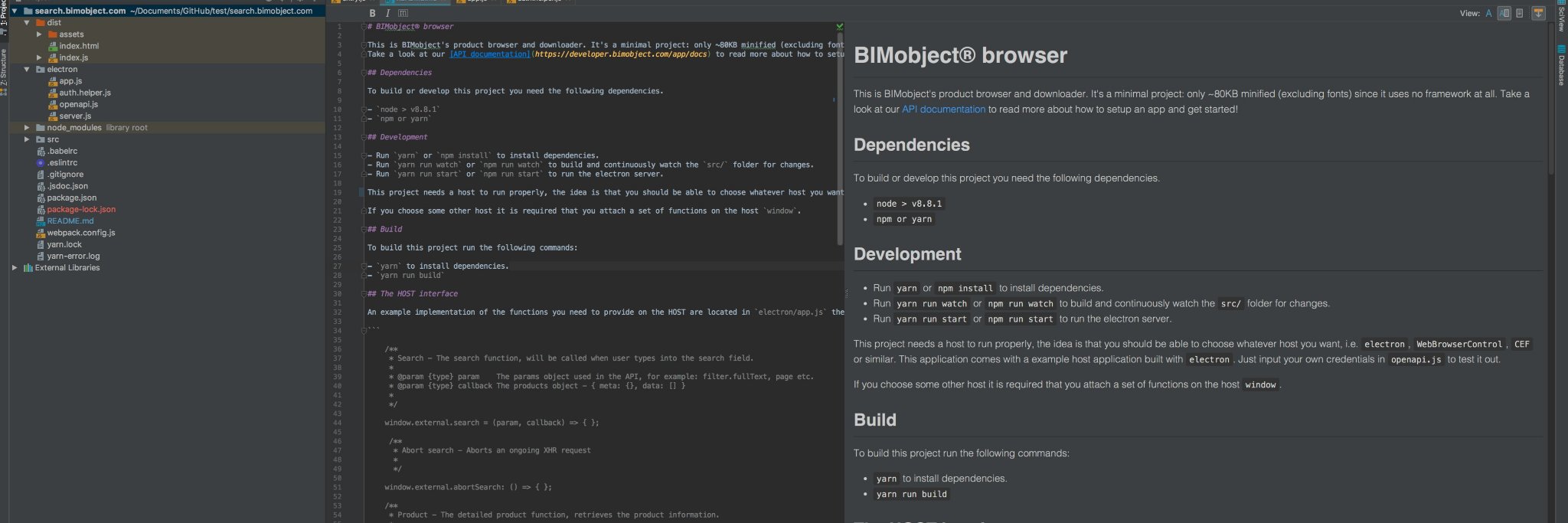
Task: Click the index.html file icon
Action: [x=53, y=46]
